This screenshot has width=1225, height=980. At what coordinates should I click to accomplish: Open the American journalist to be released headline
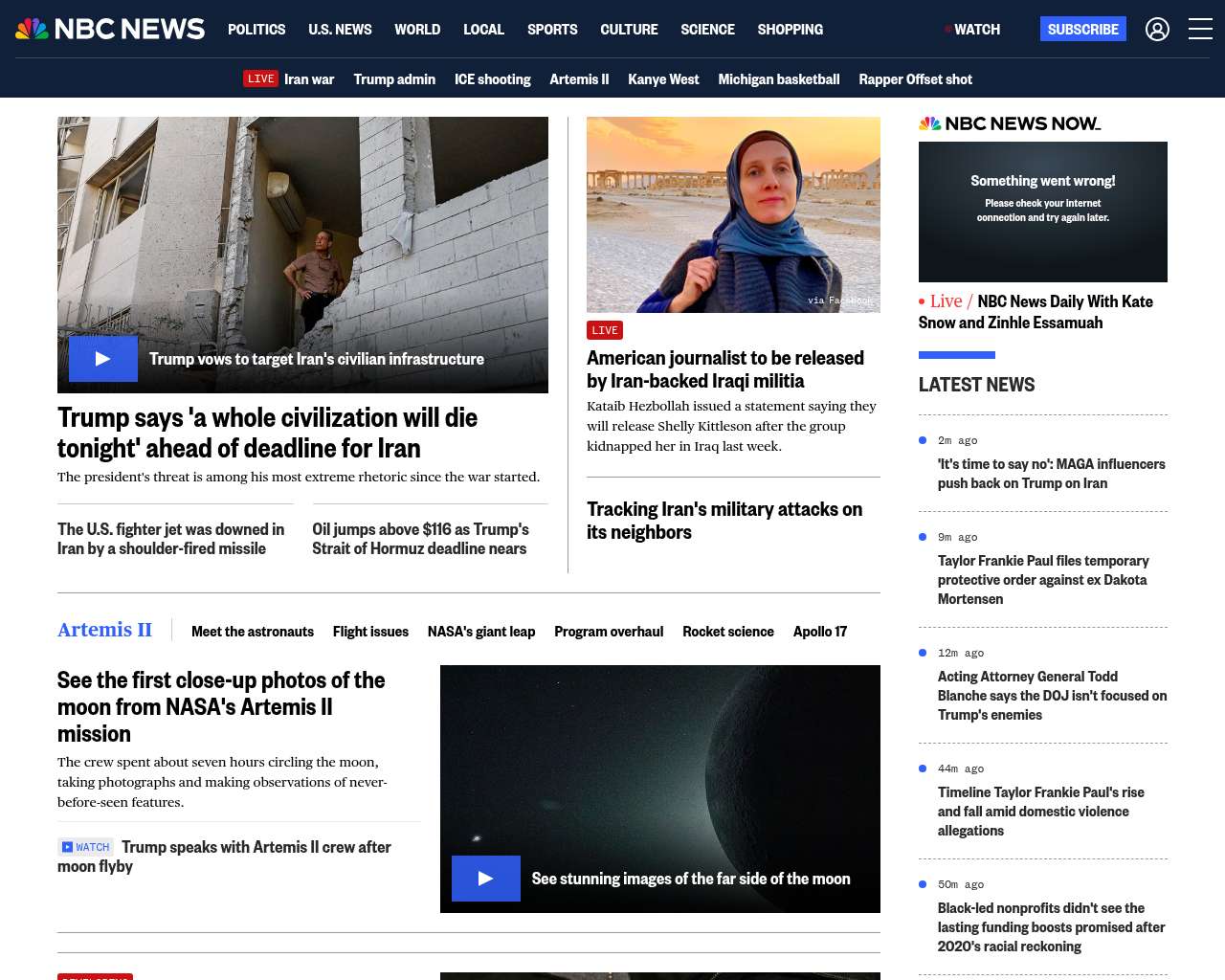[725, 369]
